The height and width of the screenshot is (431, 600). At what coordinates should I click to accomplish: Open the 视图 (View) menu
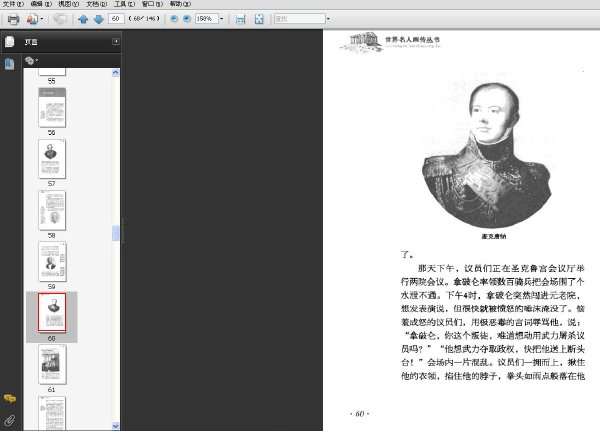(x=68, y=4)
